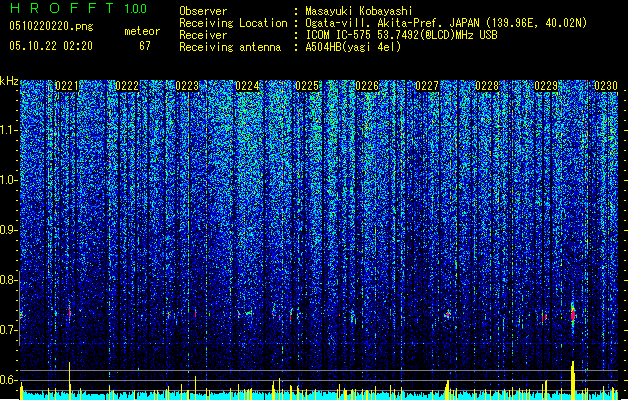Click the 0230 time marker
The width and height of the screenshot is (629, 400).
[x=606, y=86]
